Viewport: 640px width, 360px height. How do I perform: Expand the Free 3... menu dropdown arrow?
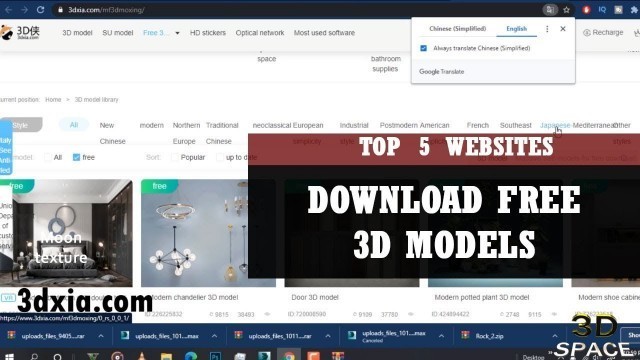click(177, 33)
